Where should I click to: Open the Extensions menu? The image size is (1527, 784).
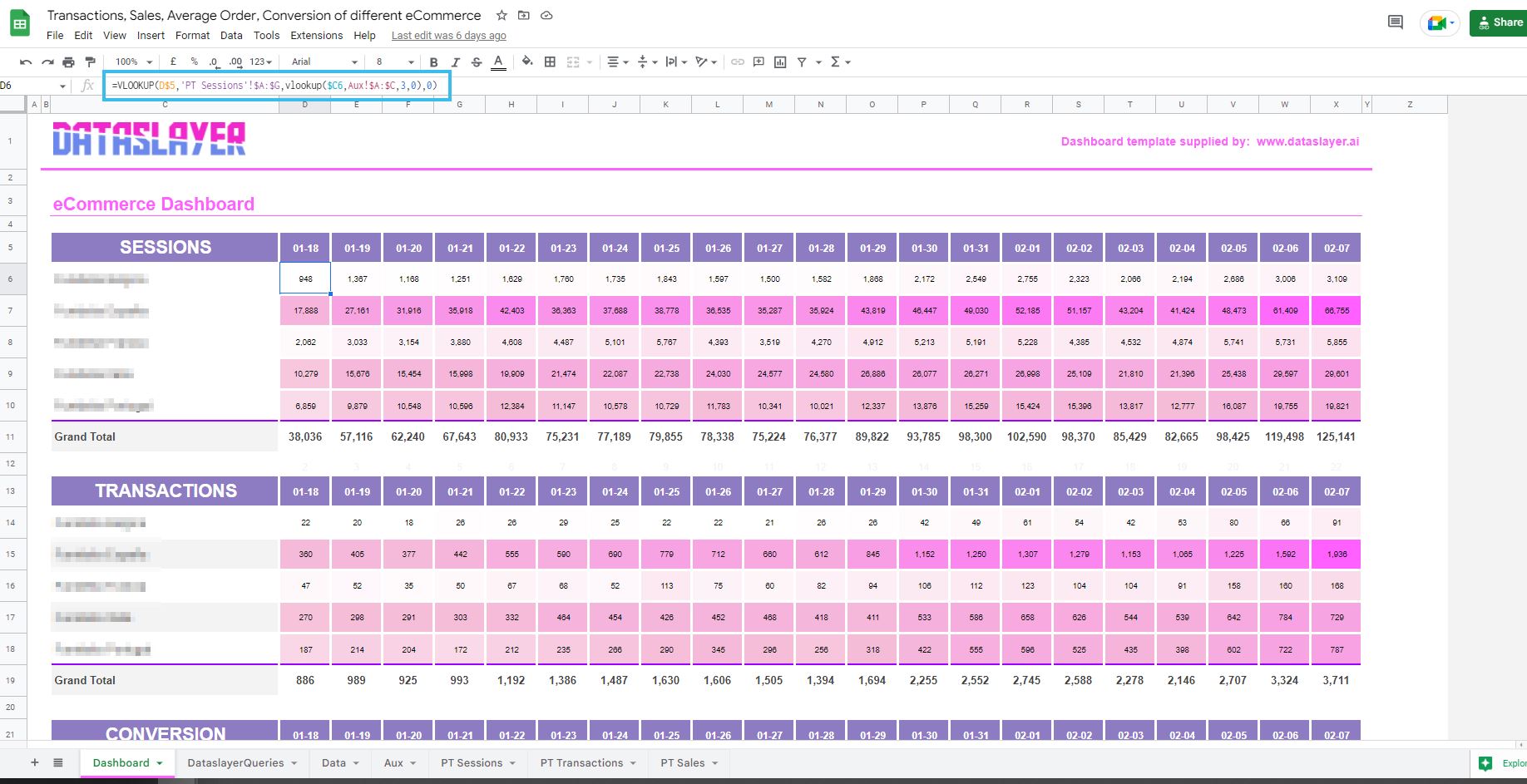coord(316,36)
